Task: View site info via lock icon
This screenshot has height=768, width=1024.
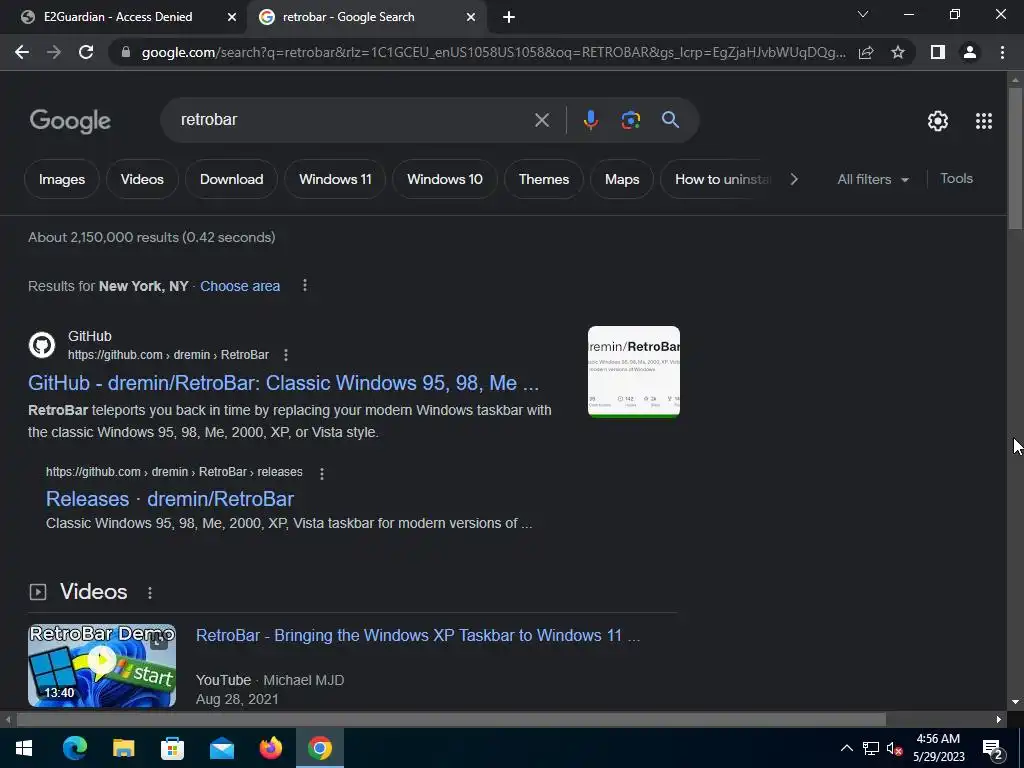Action: [x=126, y=52]
